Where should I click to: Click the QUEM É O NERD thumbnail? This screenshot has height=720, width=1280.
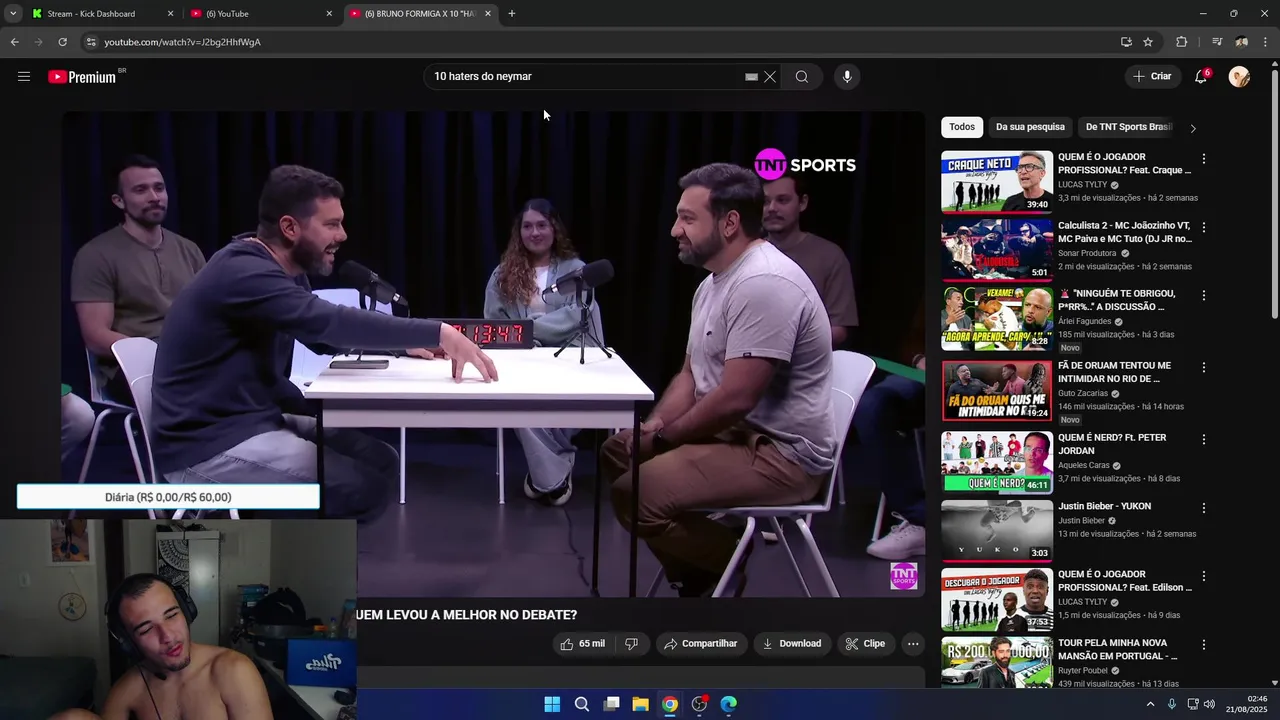click(997, 461)
